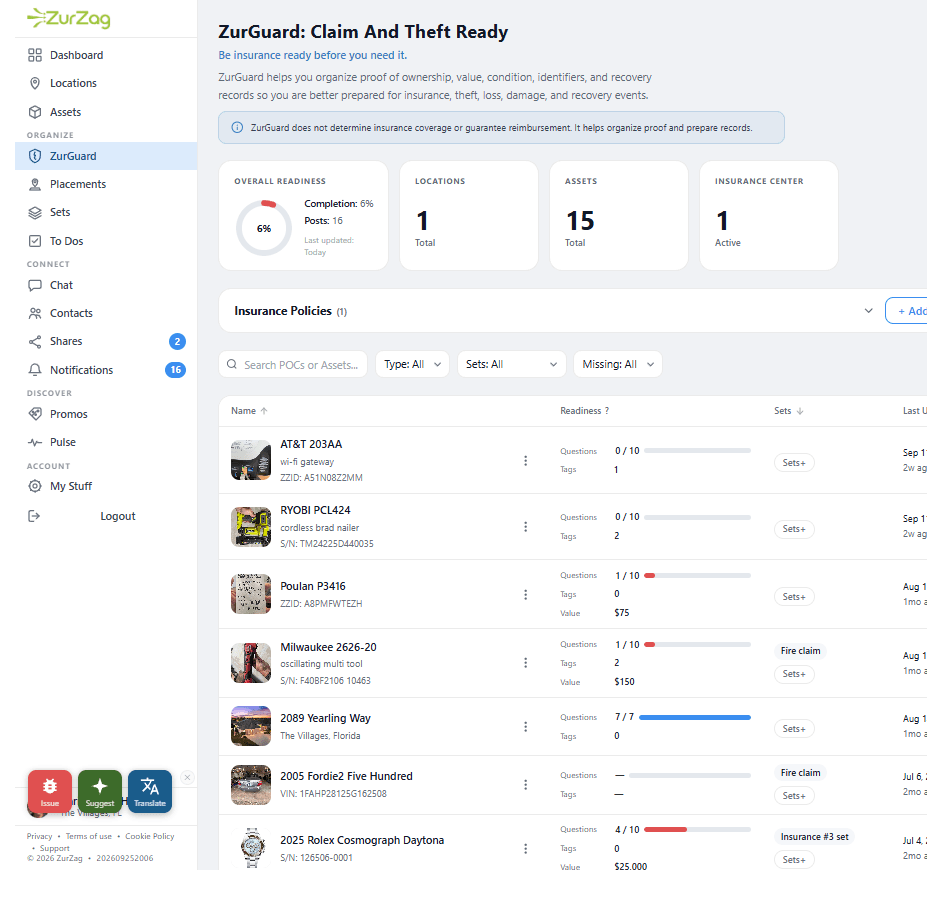
Task: Click the Insurance Center active card
Action: [x=769, y=216]
